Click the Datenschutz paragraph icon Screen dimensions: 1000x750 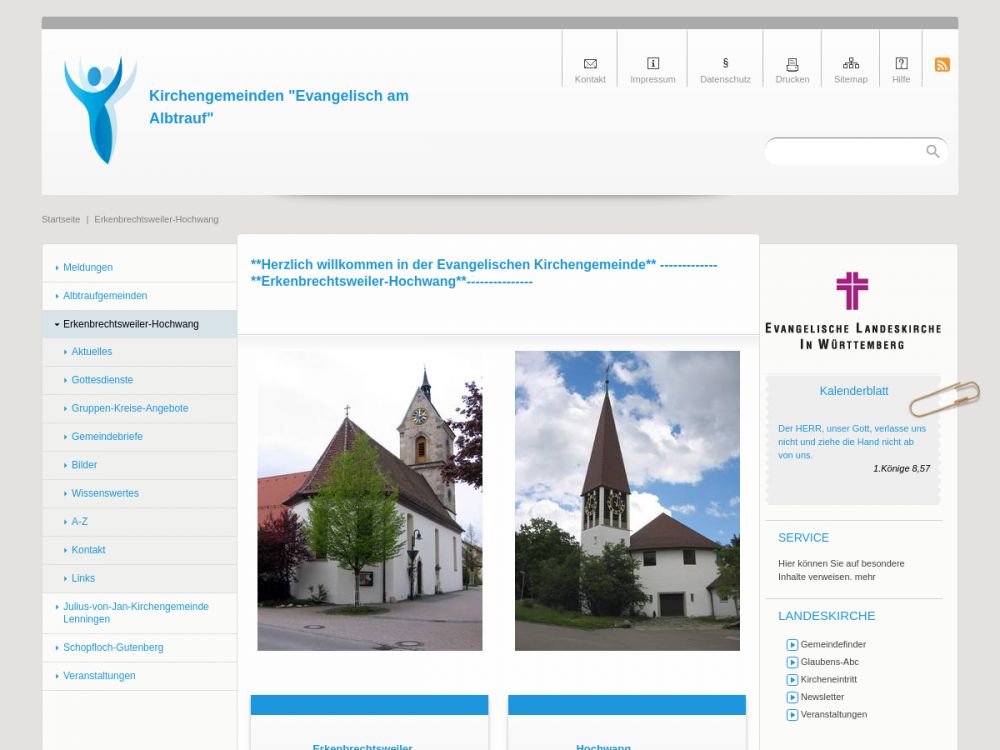tap(725, 64)
